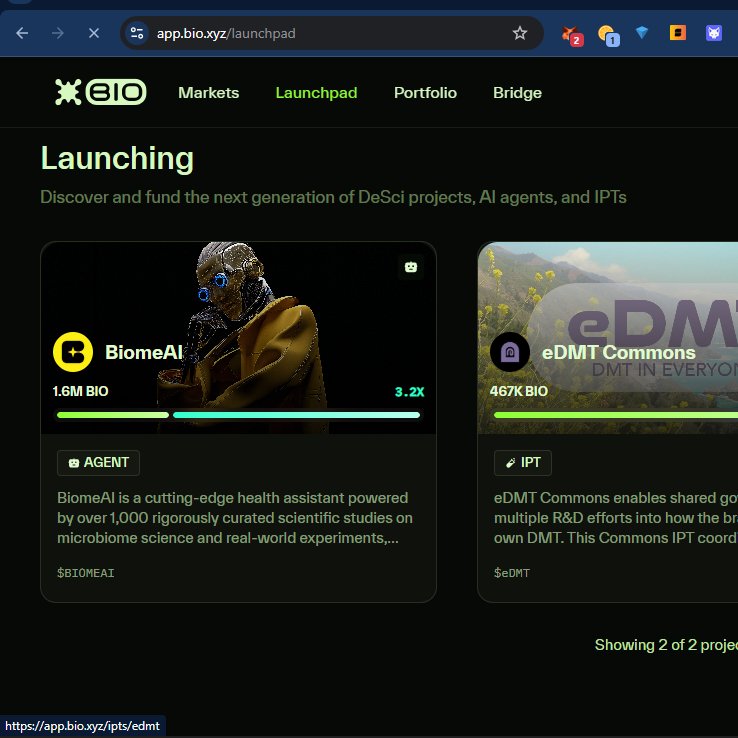Open site information icon in address bar
The height and width of the screenshot is (738, 738).
tap(137, 33)
